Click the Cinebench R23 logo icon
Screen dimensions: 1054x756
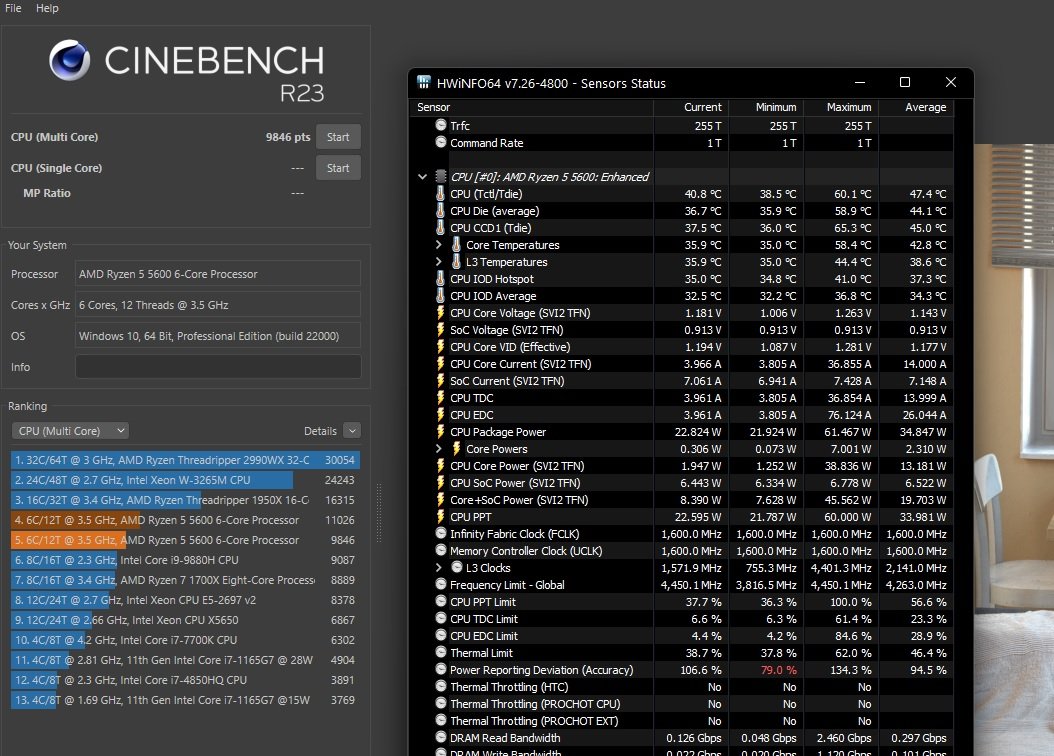point(70,60)
